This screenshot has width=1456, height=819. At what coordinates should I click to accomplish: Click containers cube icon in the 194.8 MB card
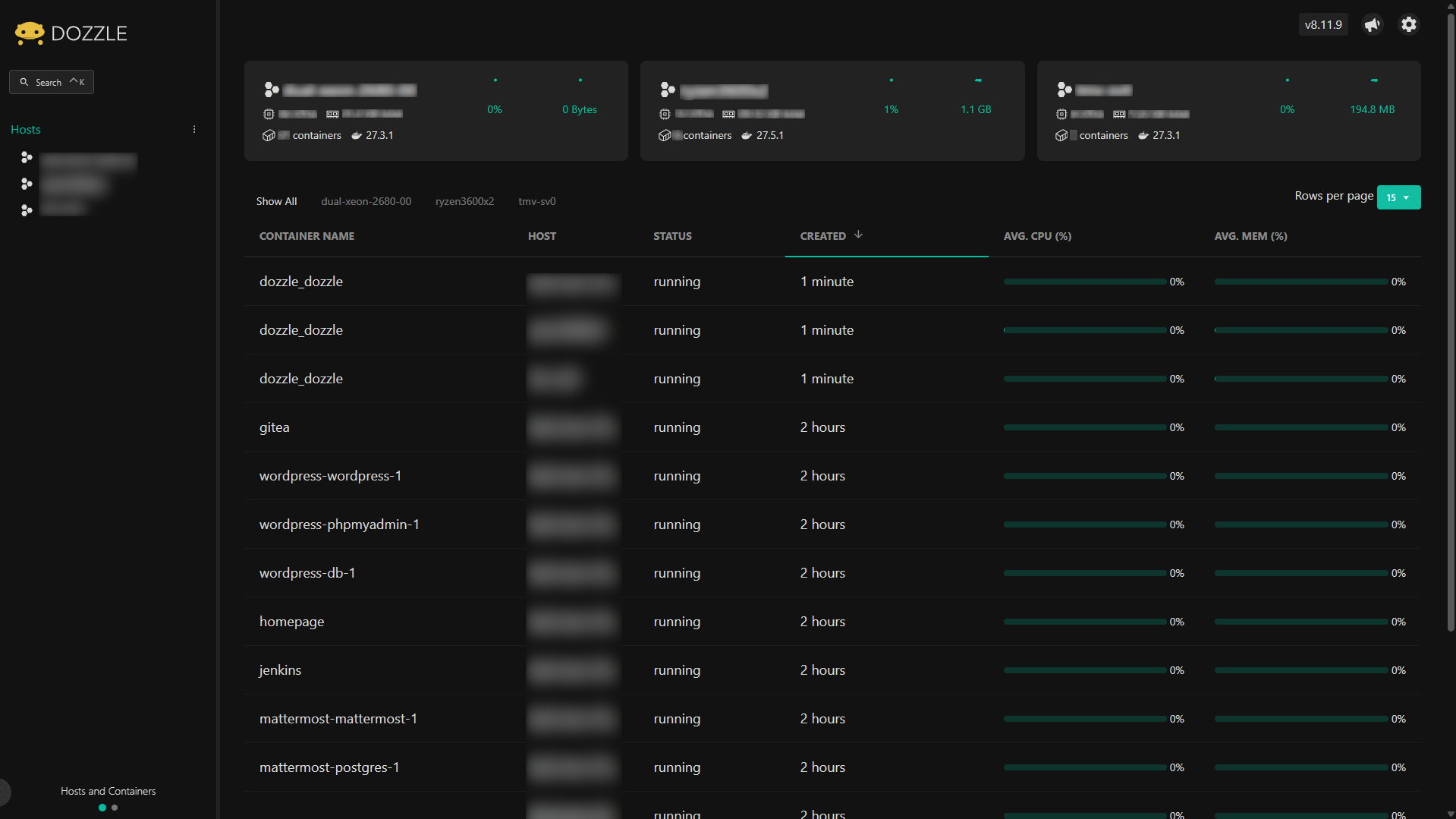(x=1061, y=136)
